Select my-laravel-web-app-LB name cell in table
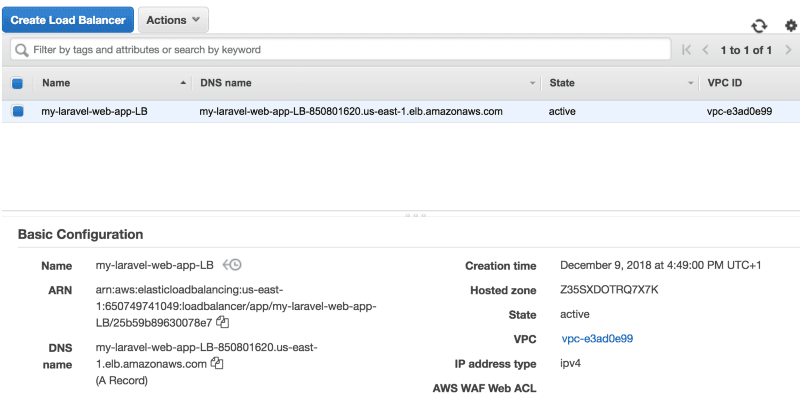 [94, 111]
